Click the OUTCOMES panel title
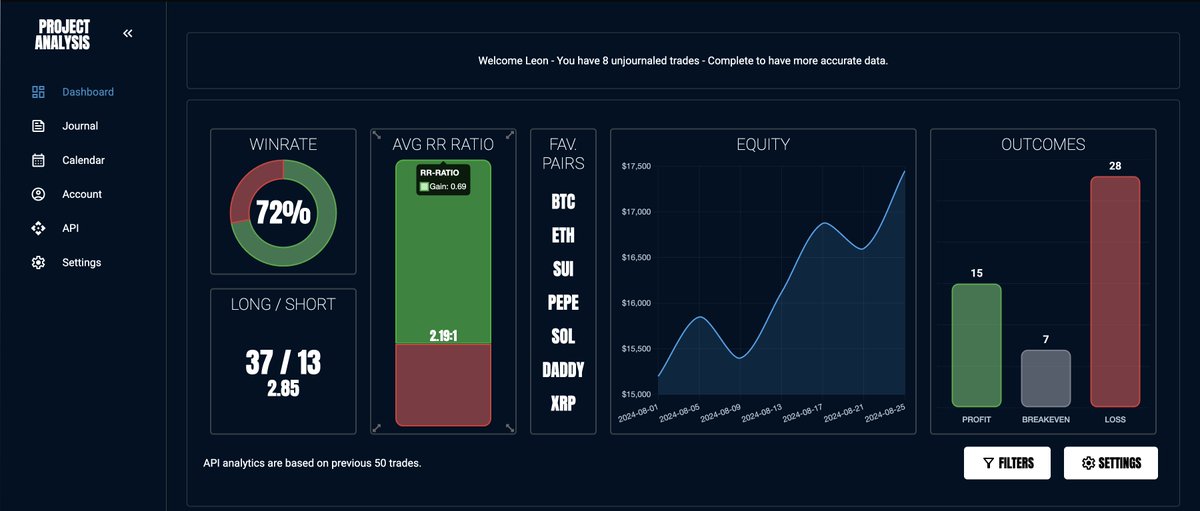 coord(1043,144)
